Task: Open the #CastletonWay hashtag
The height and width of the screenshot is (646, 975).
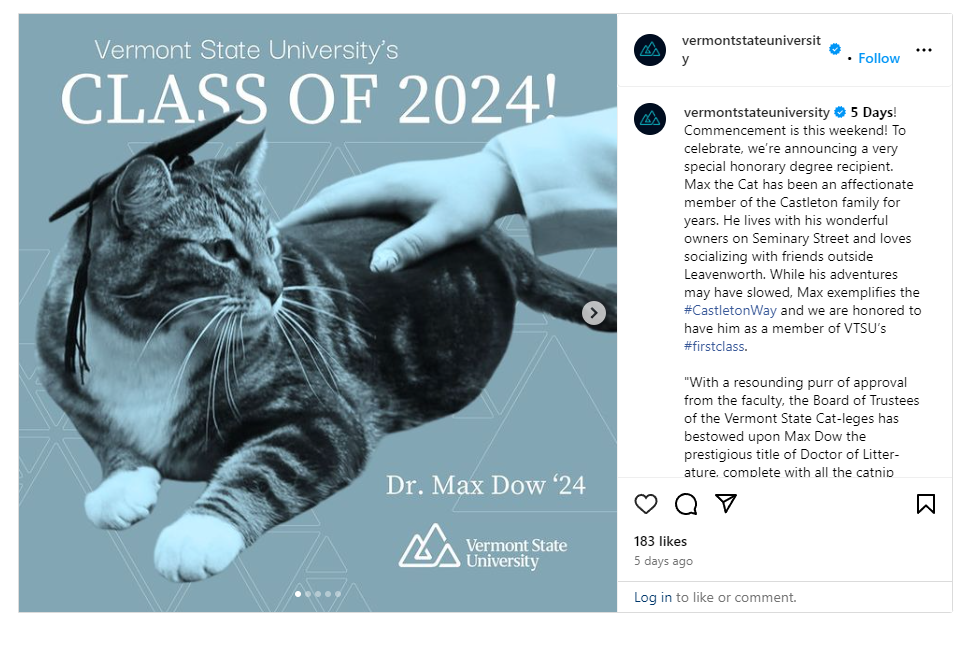Action: click(730, 311)
